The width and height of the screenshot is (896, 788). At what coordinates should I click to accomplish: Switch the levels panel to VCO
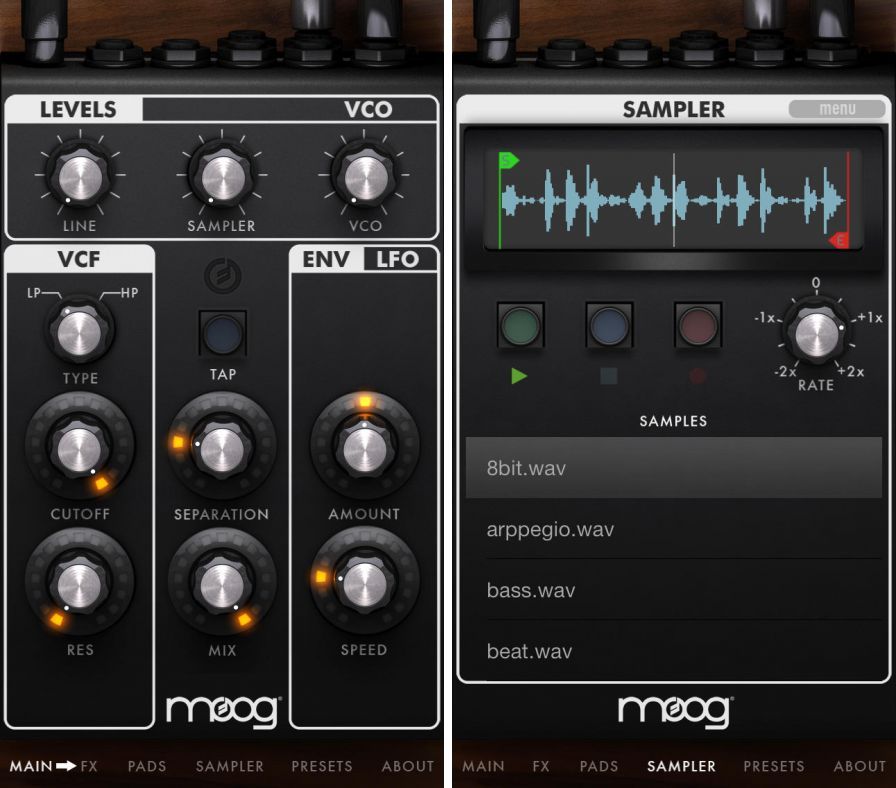pyautogui.click(x=367, y=110)
